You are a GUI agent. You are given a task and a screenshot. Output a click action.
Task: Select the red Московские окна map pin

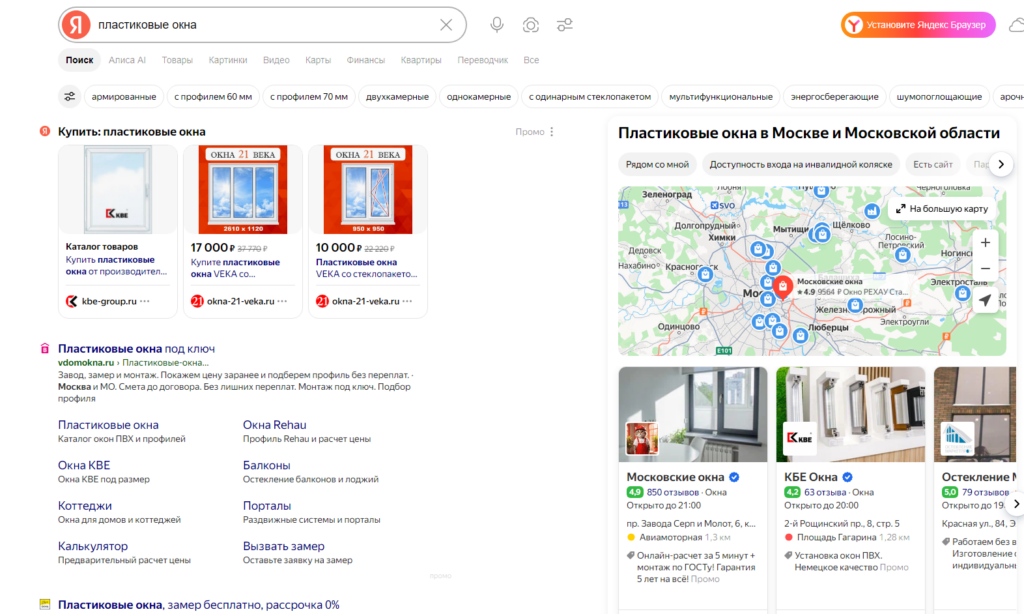pyautogui.click(x=782, y=285)
